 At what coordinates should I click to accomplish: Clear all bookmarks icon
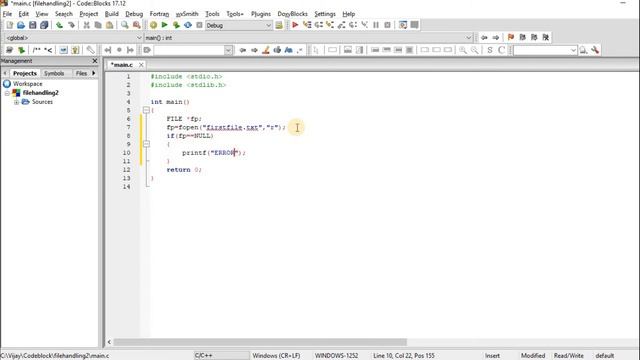(x=546, y=38)
